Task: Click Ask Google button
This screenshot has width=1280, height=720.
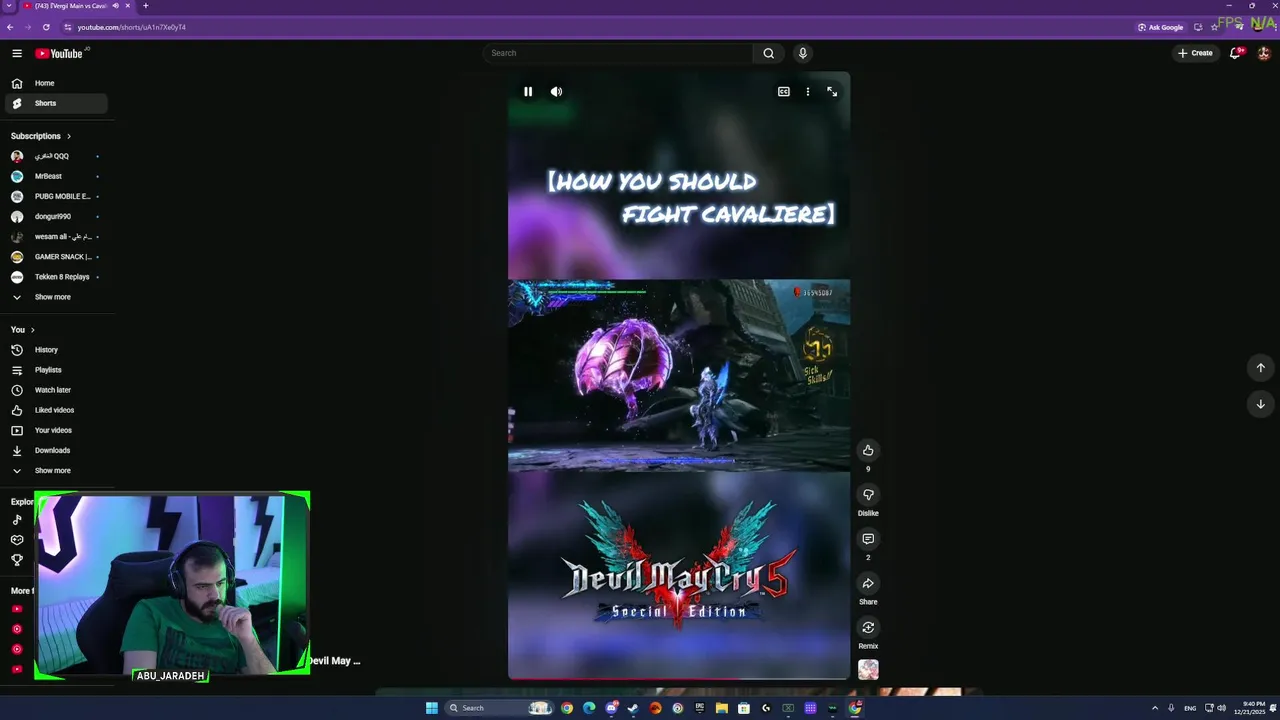Action: click(x=1161, y=27)
